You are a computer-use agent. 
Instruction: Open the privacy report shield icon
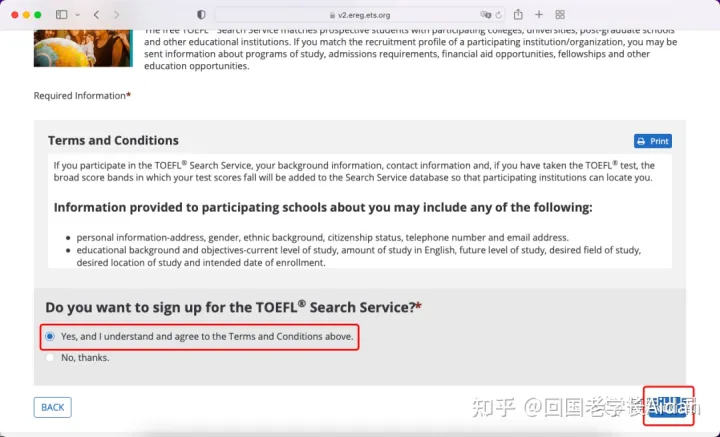click(201, 15)
